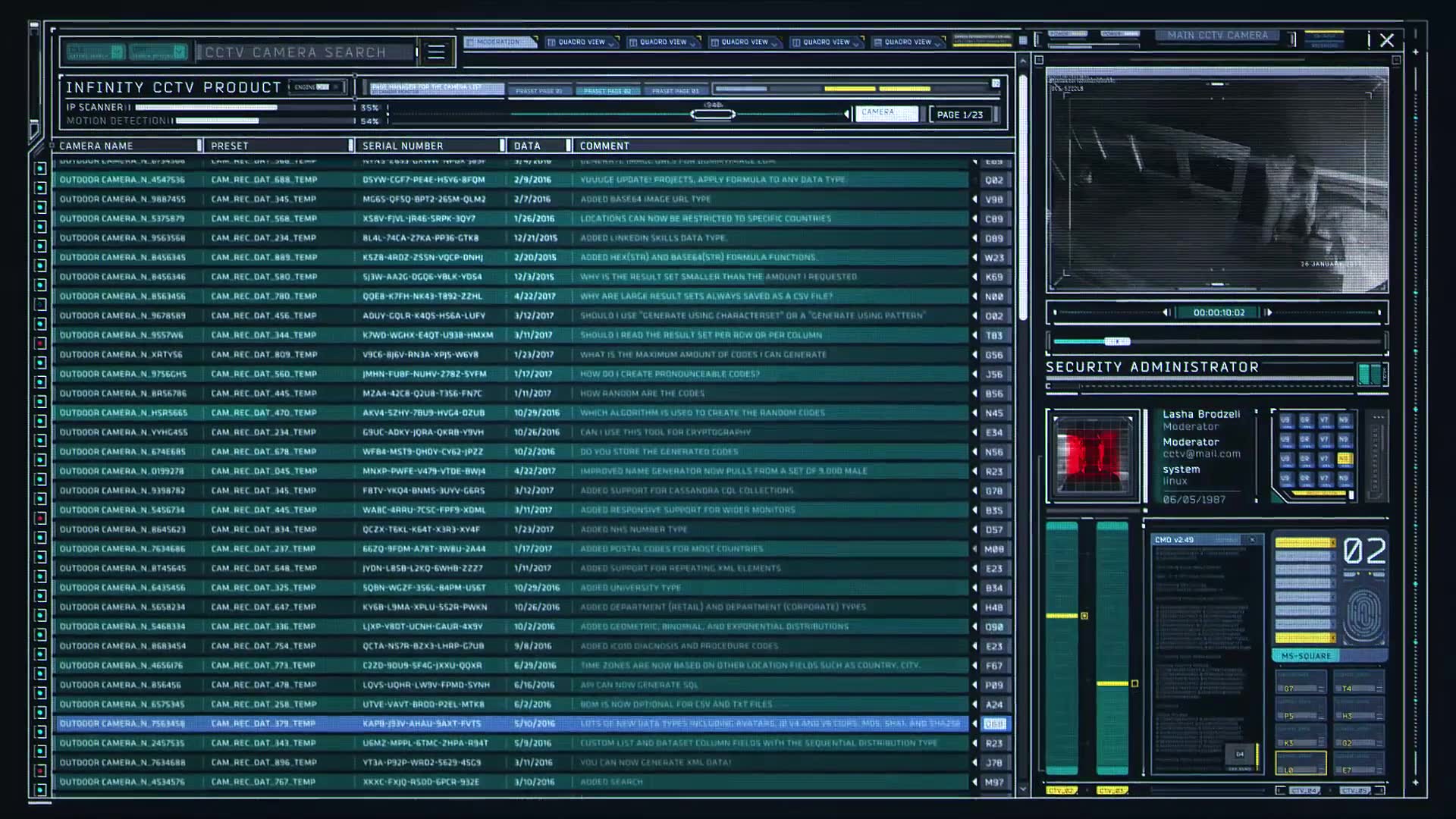The width and height of the screenshot is (1456, 819).
Task: Expand arrow on row with code N45
Action: pyautogui.click(x=974, y=413)
